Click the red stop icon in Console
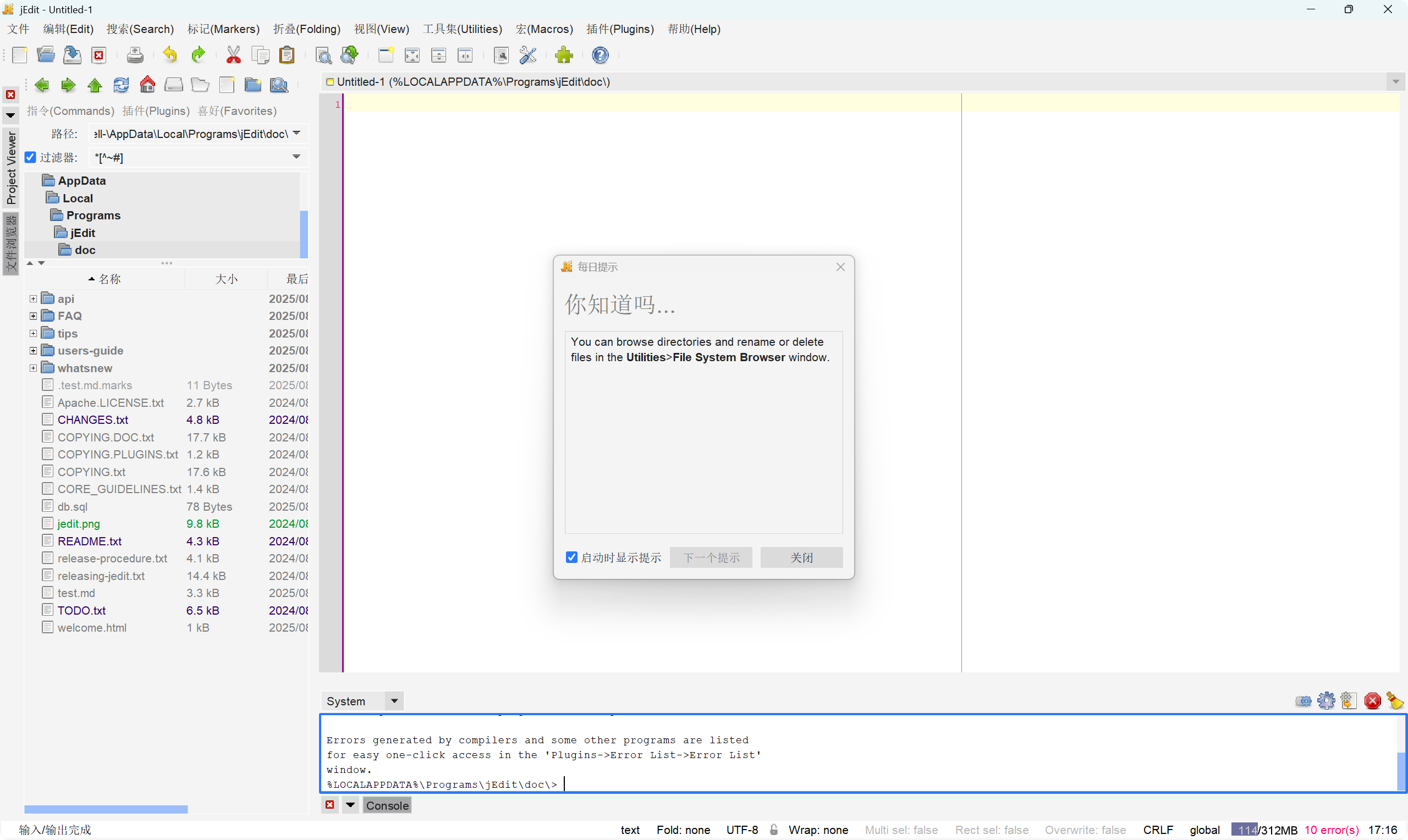1408x840 pixels. coord(1372,701)
